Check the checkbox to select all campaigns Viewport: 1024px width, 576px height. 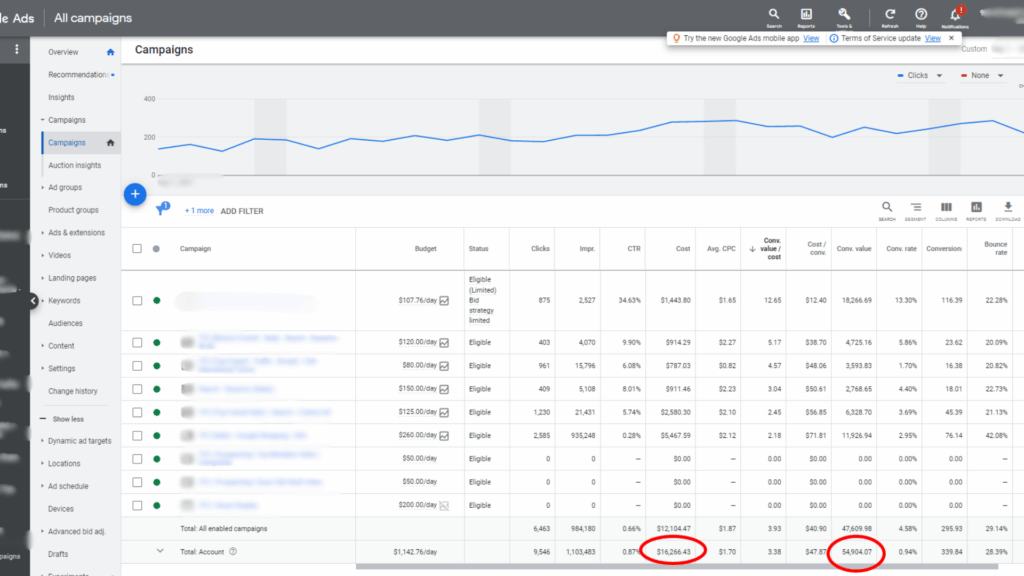point(137,249)
